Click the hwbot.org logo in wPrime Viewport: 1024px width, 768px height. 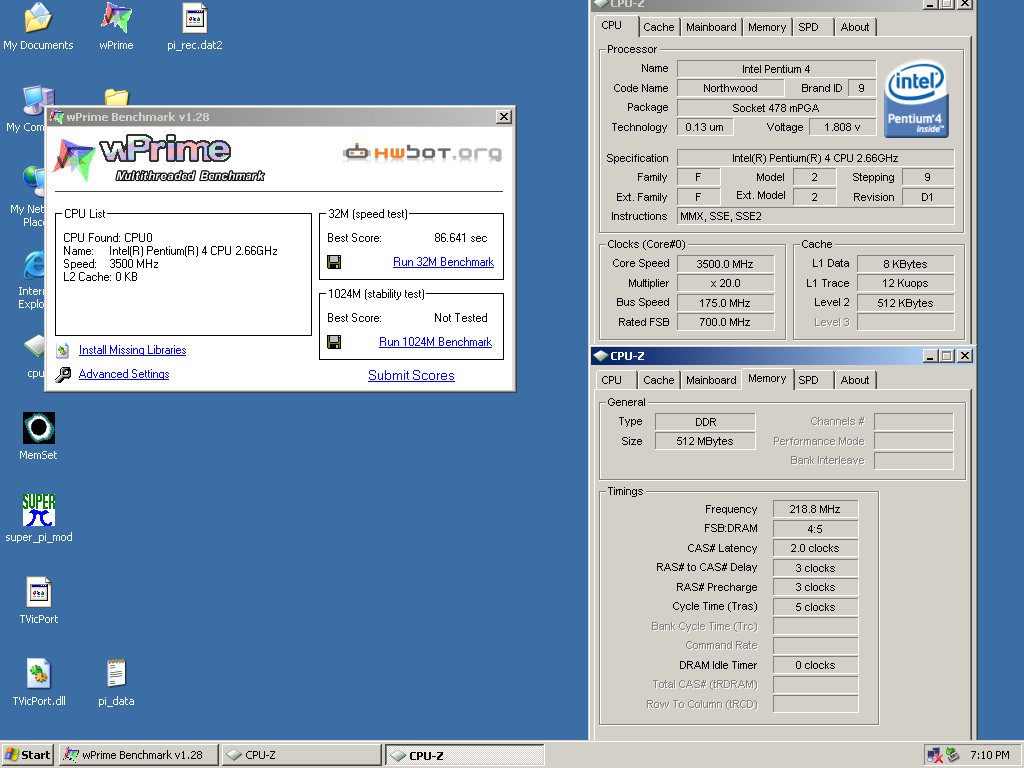point(423,153)
